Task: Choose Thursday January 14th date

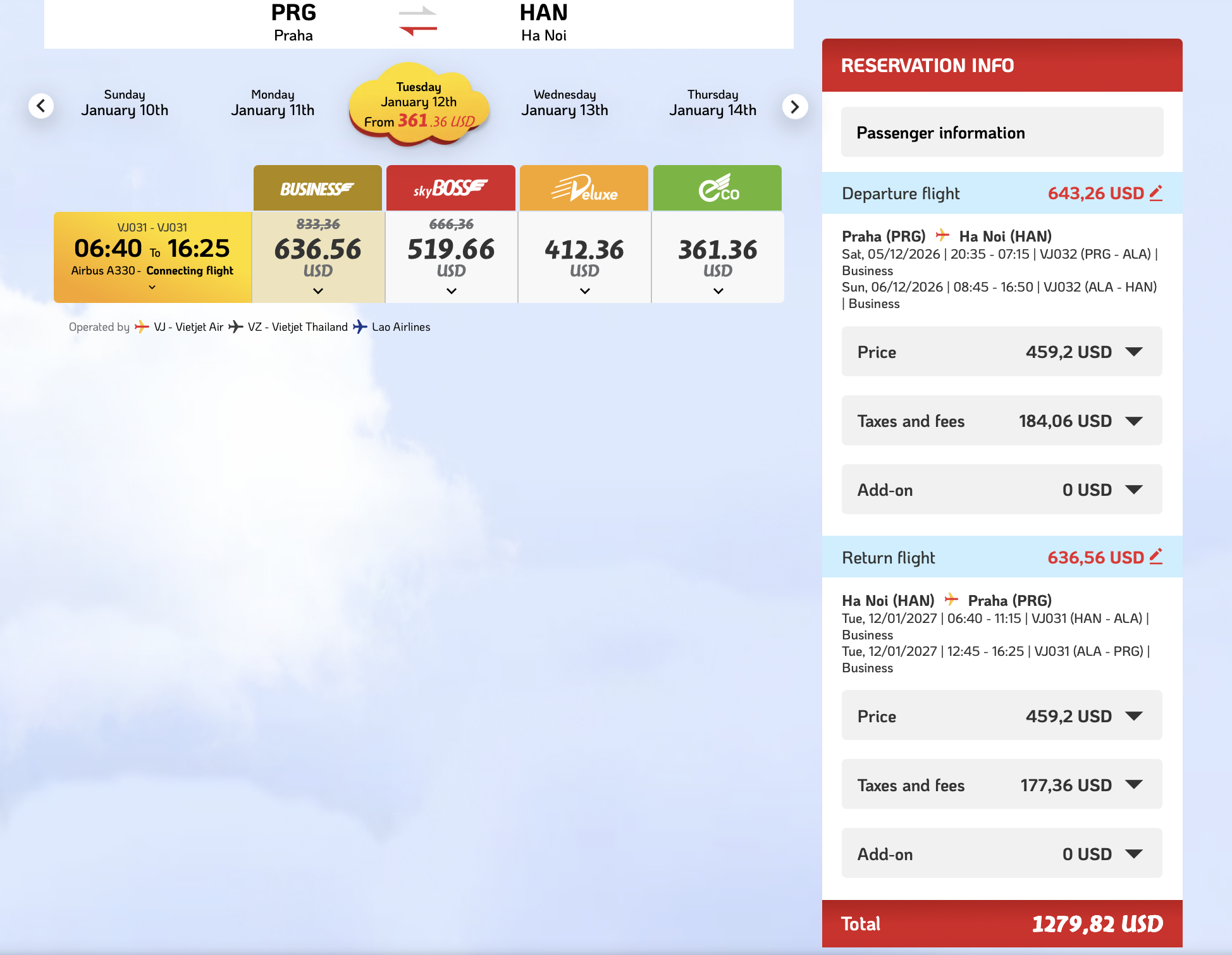Action: pos(713,103)
